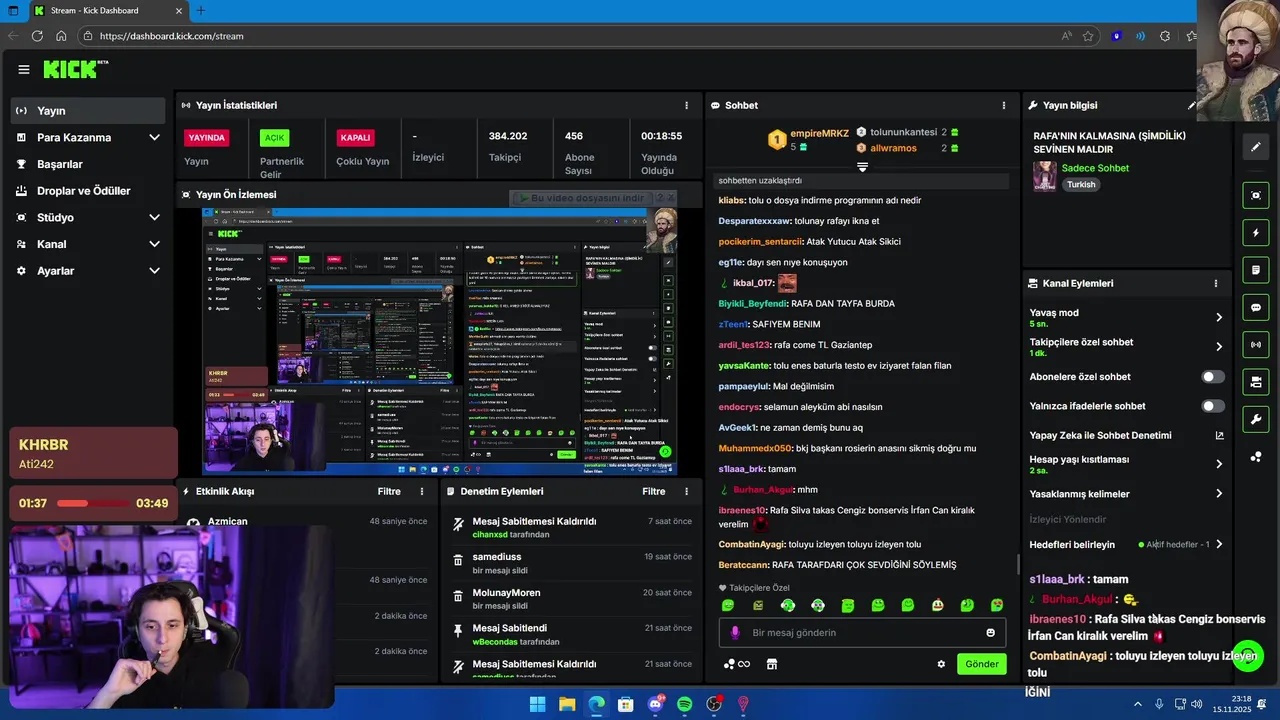Open the hamburger menu beside the Kick logo
The width and height of the screenshot is (1280, 720).
coord(24,69)
